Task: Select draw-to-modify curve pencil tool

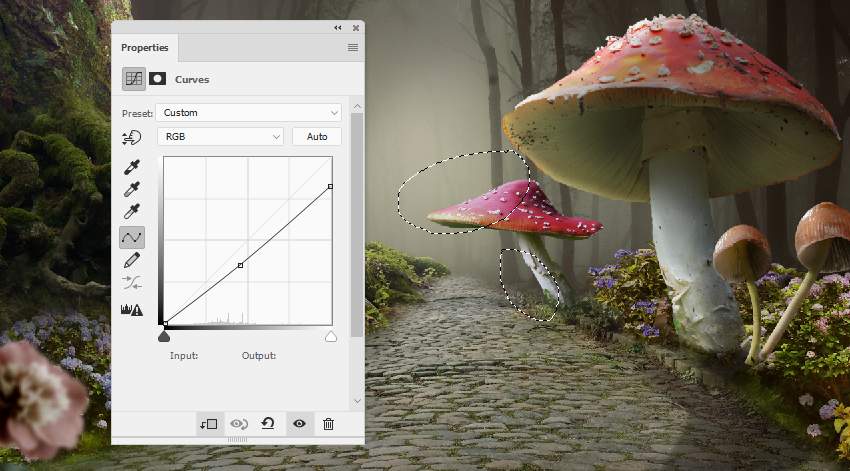Action: (132, 260)
